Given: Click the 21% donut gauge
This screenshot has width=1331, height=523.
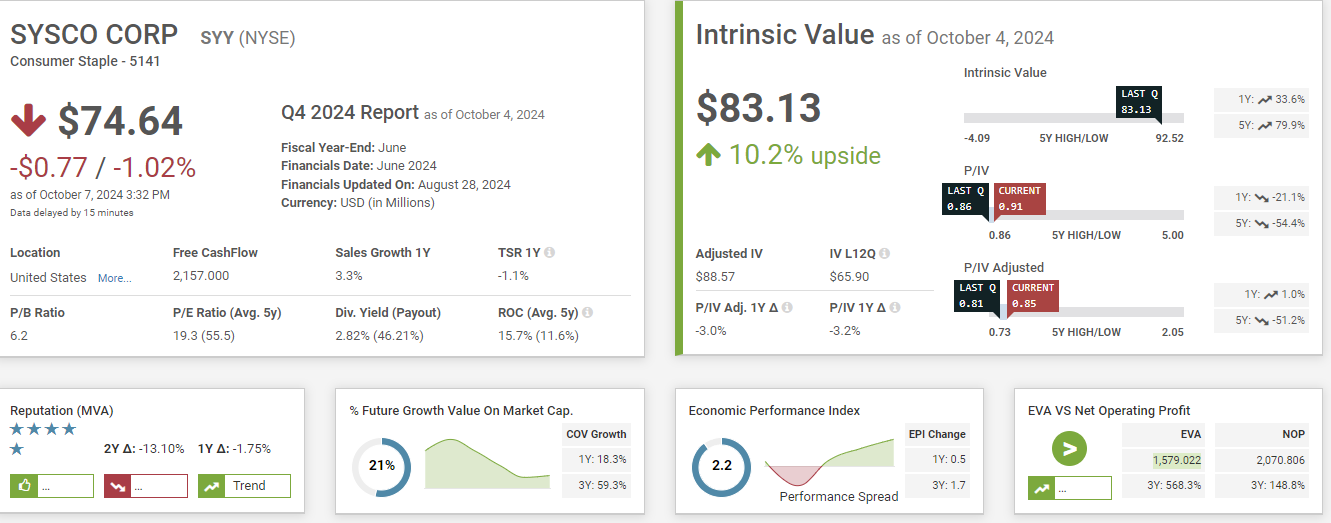Looking at the screenshot, I should (381, 466).
